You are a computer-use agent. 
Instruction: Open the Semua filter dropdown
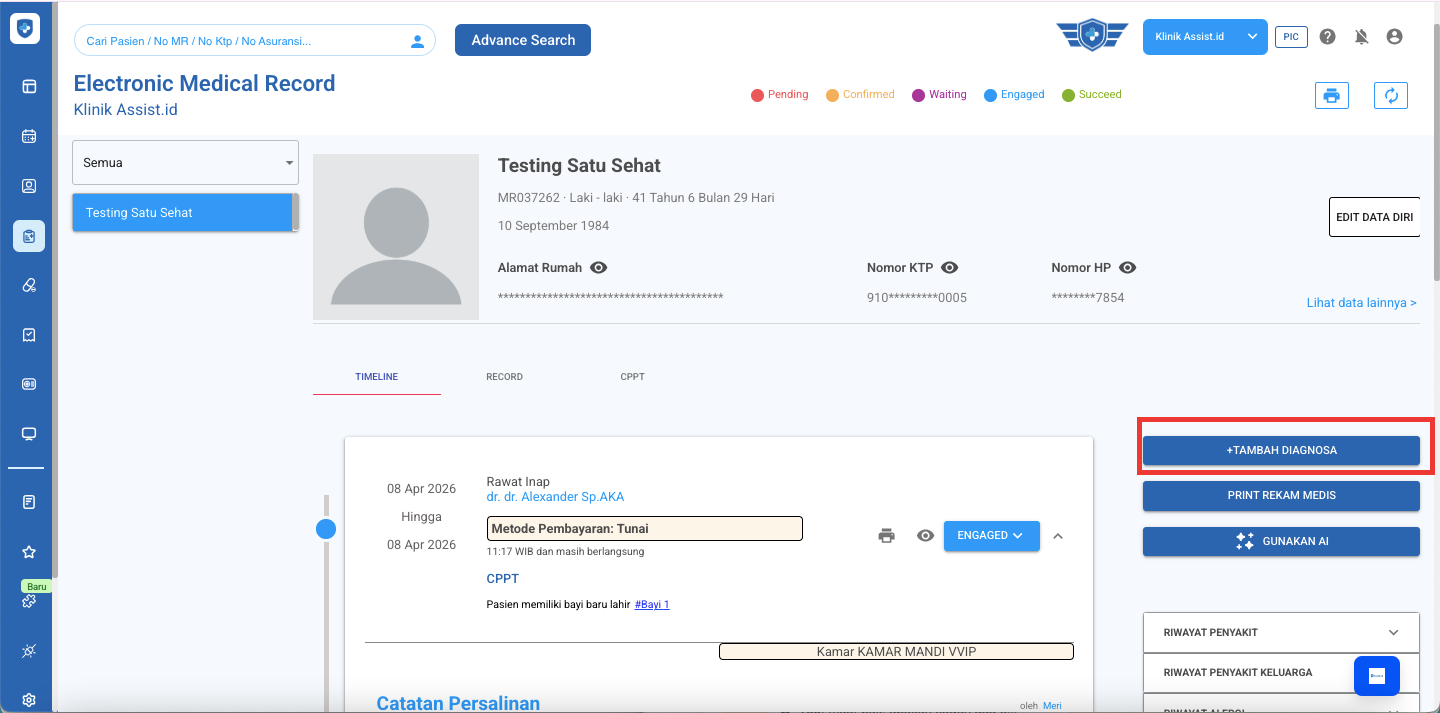click(185, 162)
